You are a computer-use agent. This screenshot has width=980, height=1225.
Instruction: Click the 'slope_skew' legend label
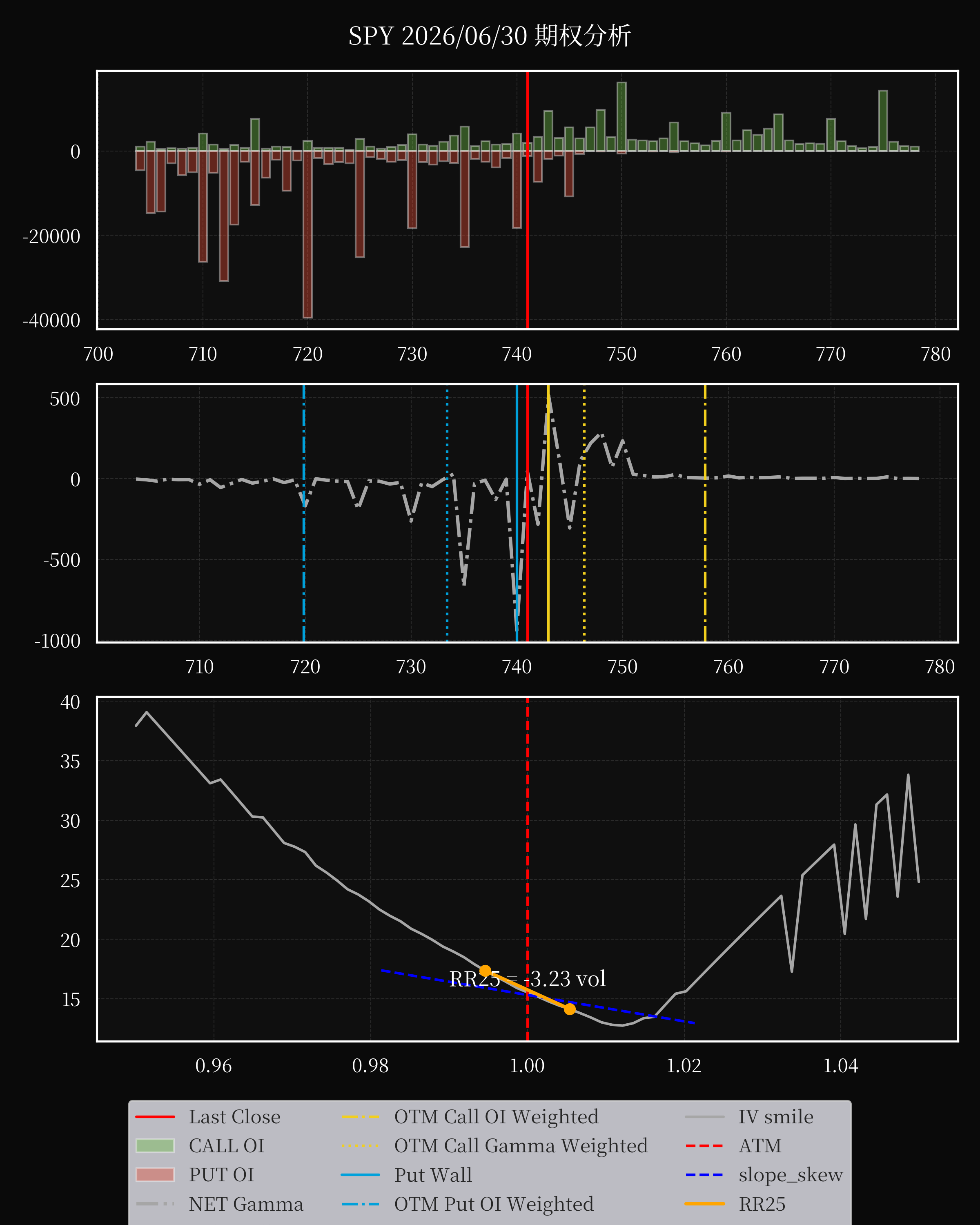click(x=791, y=1174)
